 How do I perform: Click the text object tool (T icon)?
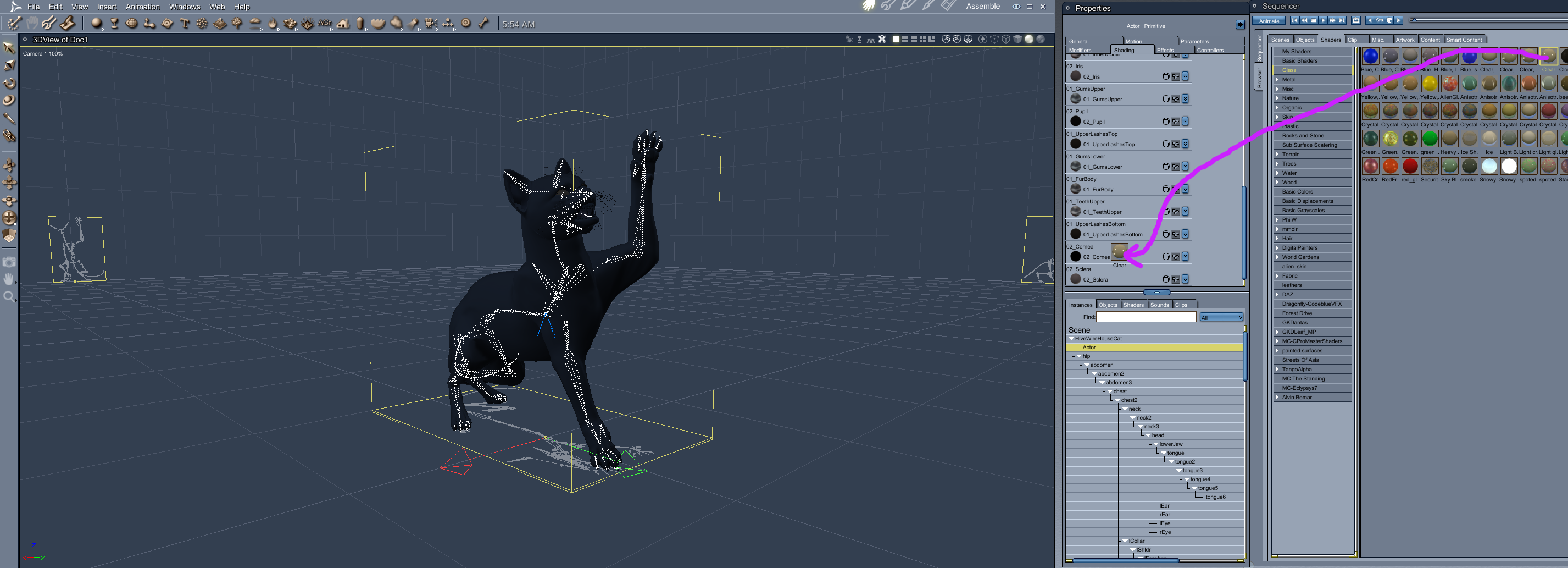click(185, 24)
